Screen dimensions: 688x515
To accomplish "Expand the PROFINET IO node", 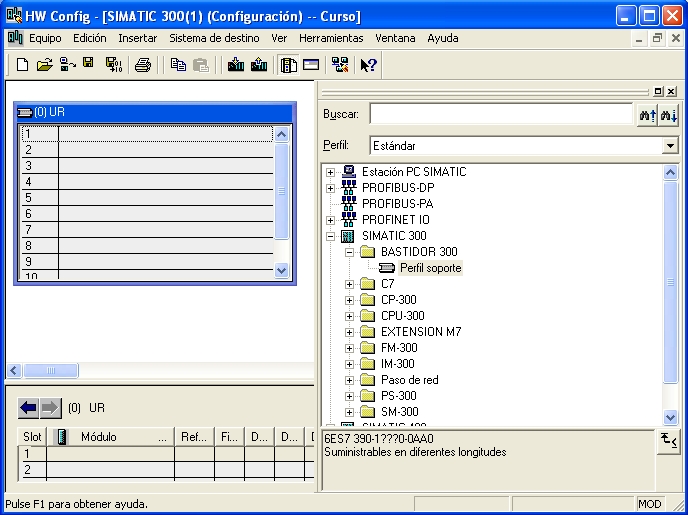I will pyautogui.click(x=330, y=220).
